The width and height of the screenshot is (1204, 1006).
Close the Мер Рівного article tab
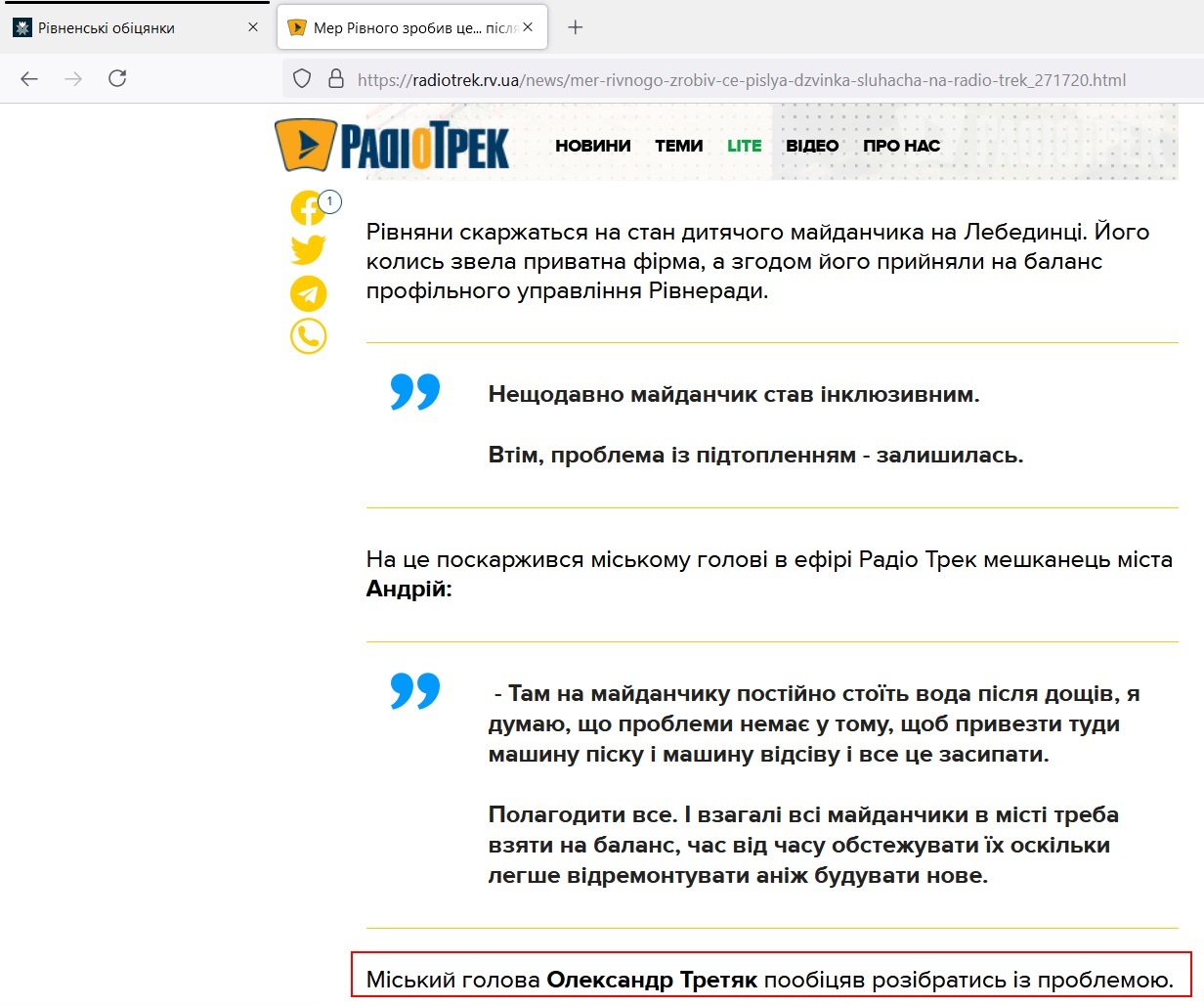(x=528, y=27)
